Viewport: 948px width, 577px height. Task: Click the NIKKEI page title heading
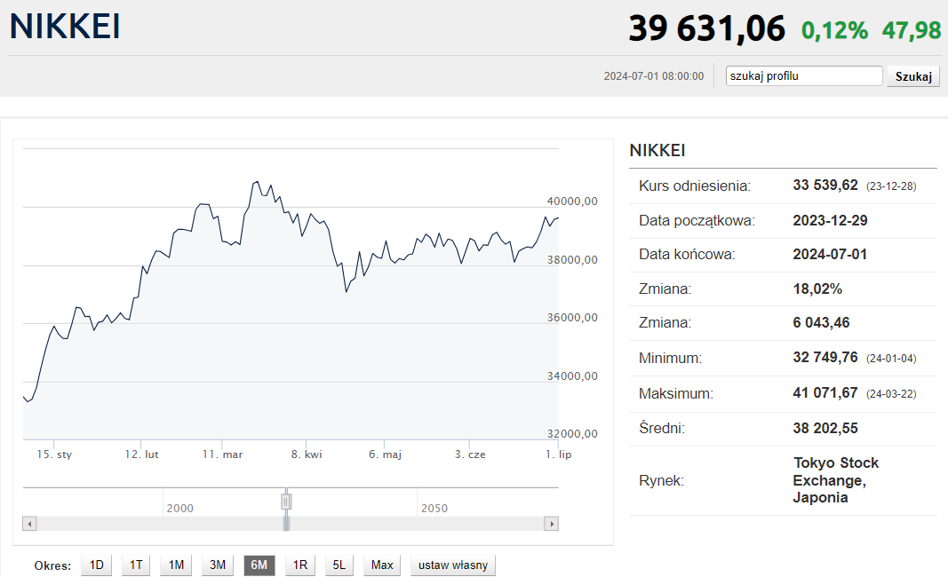pyautogui.click(x=65, y=27)
